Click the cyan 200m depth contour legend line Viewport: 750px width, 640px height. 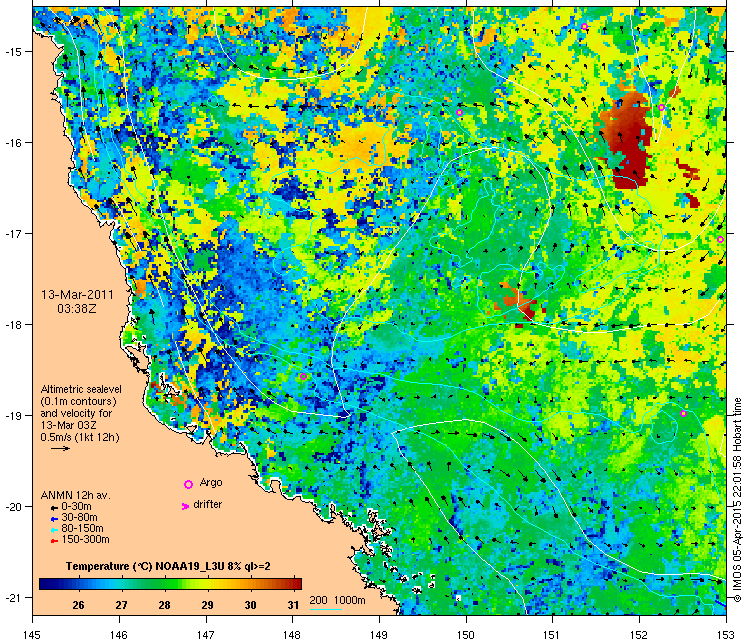[x=326, y=609]
